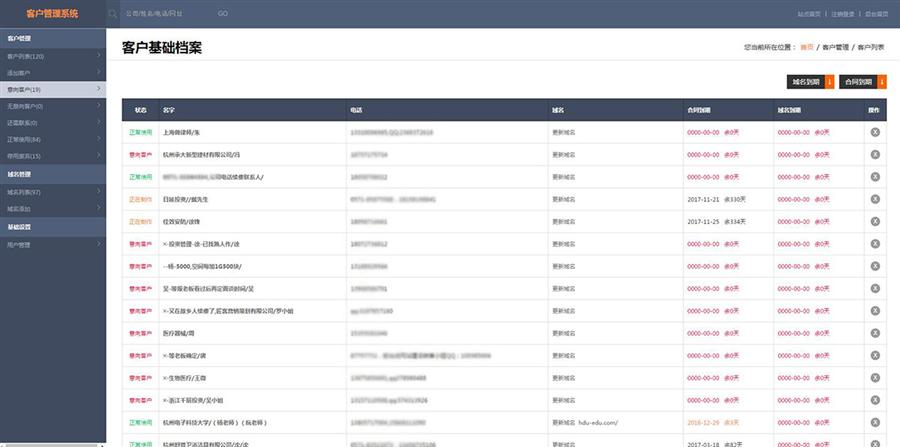The image size is (900, 447).
Task: Click X icon for 杭州承大新型建材 row
Action: [x=874, y=154]
